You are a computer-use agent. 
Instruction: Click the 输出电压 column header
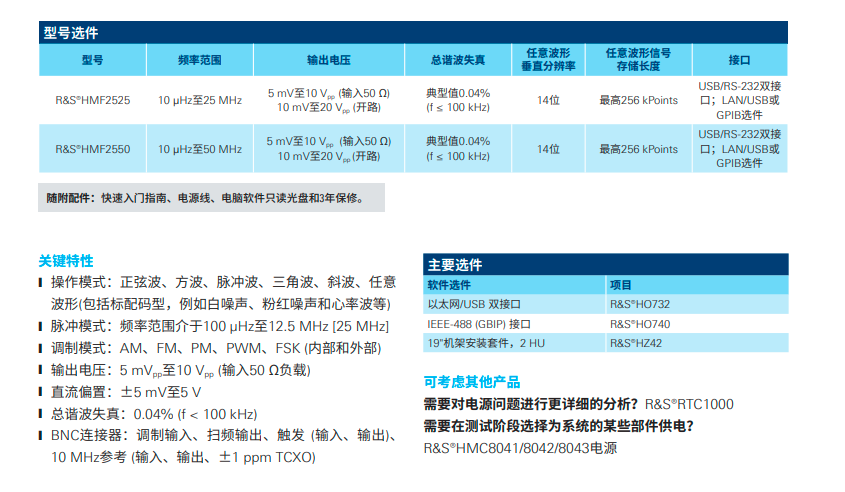click(329, 60)
